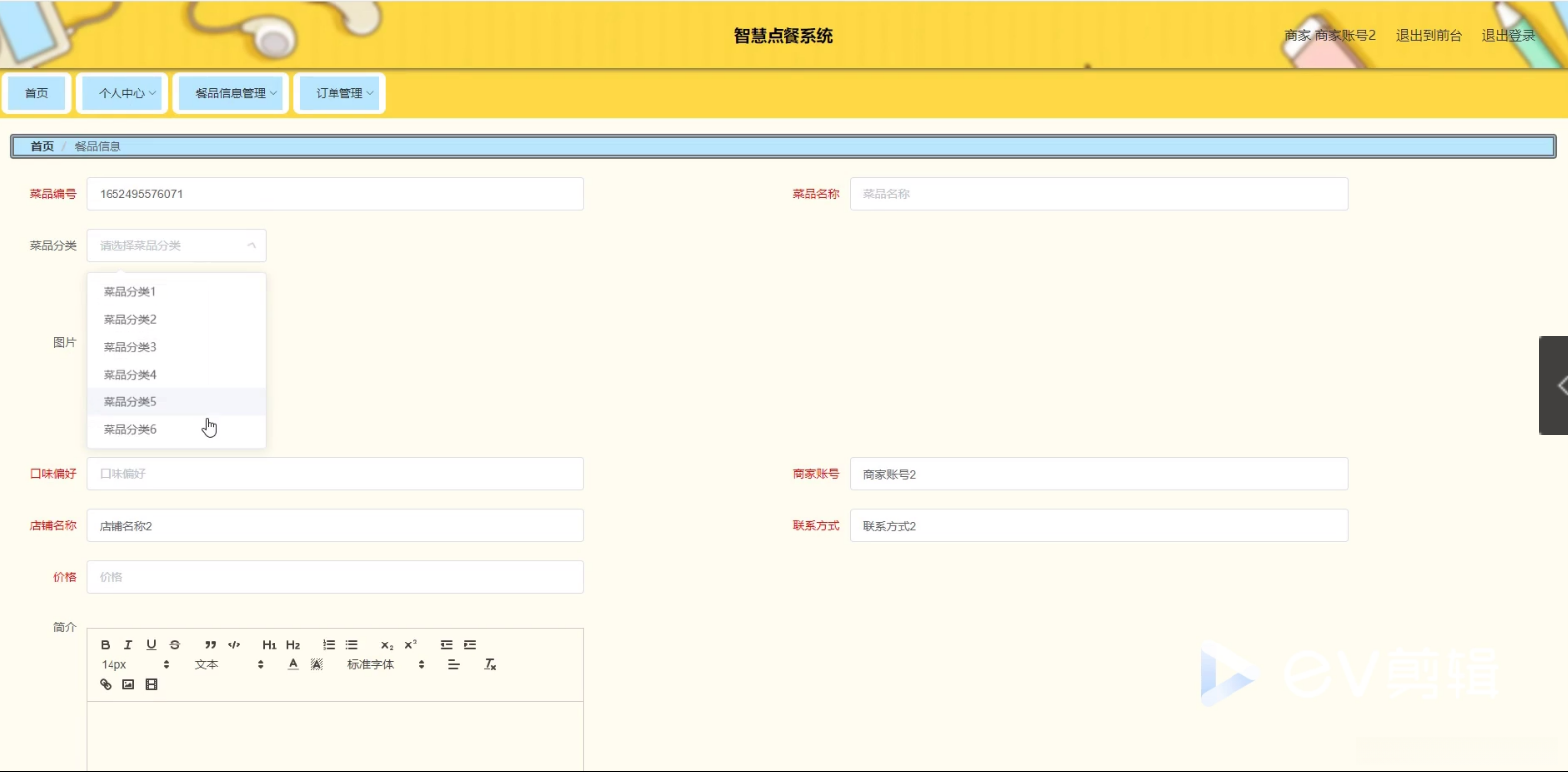1568x772 pixels.
Task: Pick 菜品分类6 from the dropdown
Action: (176, 430)
